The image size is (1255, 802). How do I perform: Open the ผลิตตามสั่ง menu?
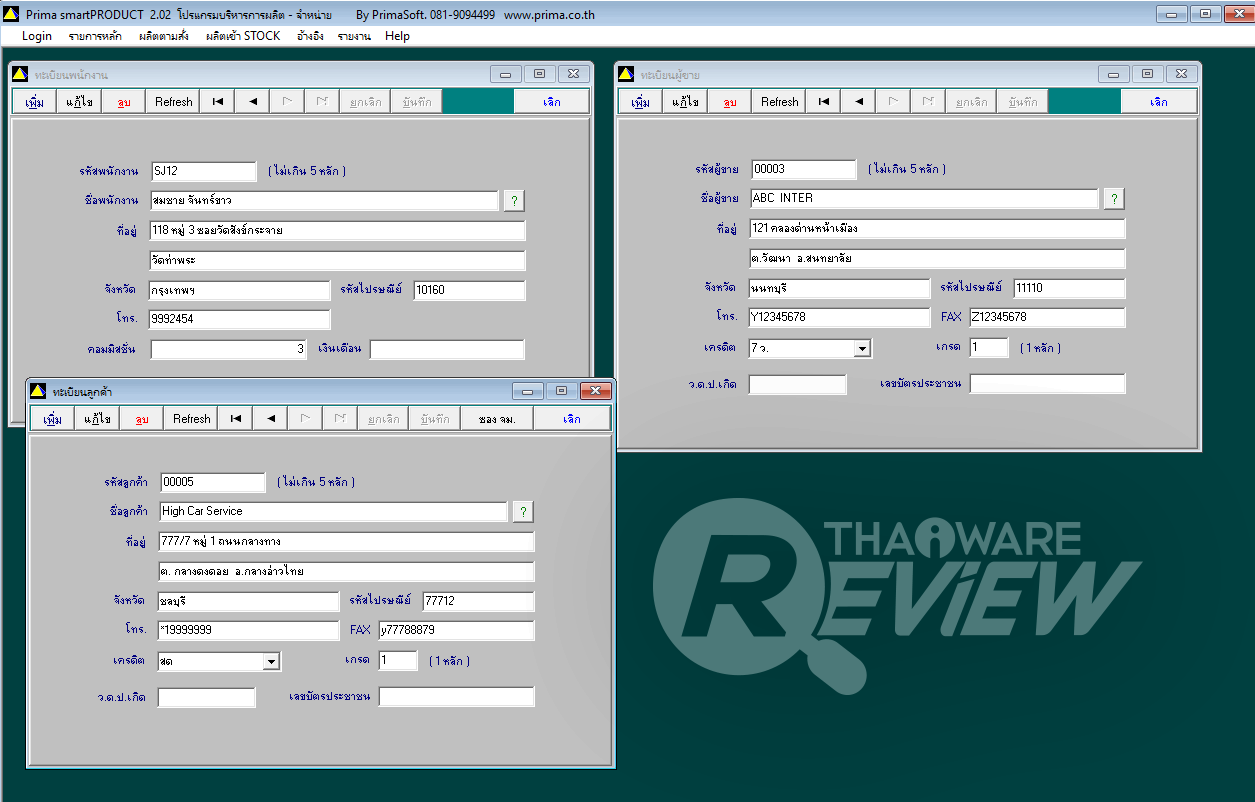click(164, 36)
